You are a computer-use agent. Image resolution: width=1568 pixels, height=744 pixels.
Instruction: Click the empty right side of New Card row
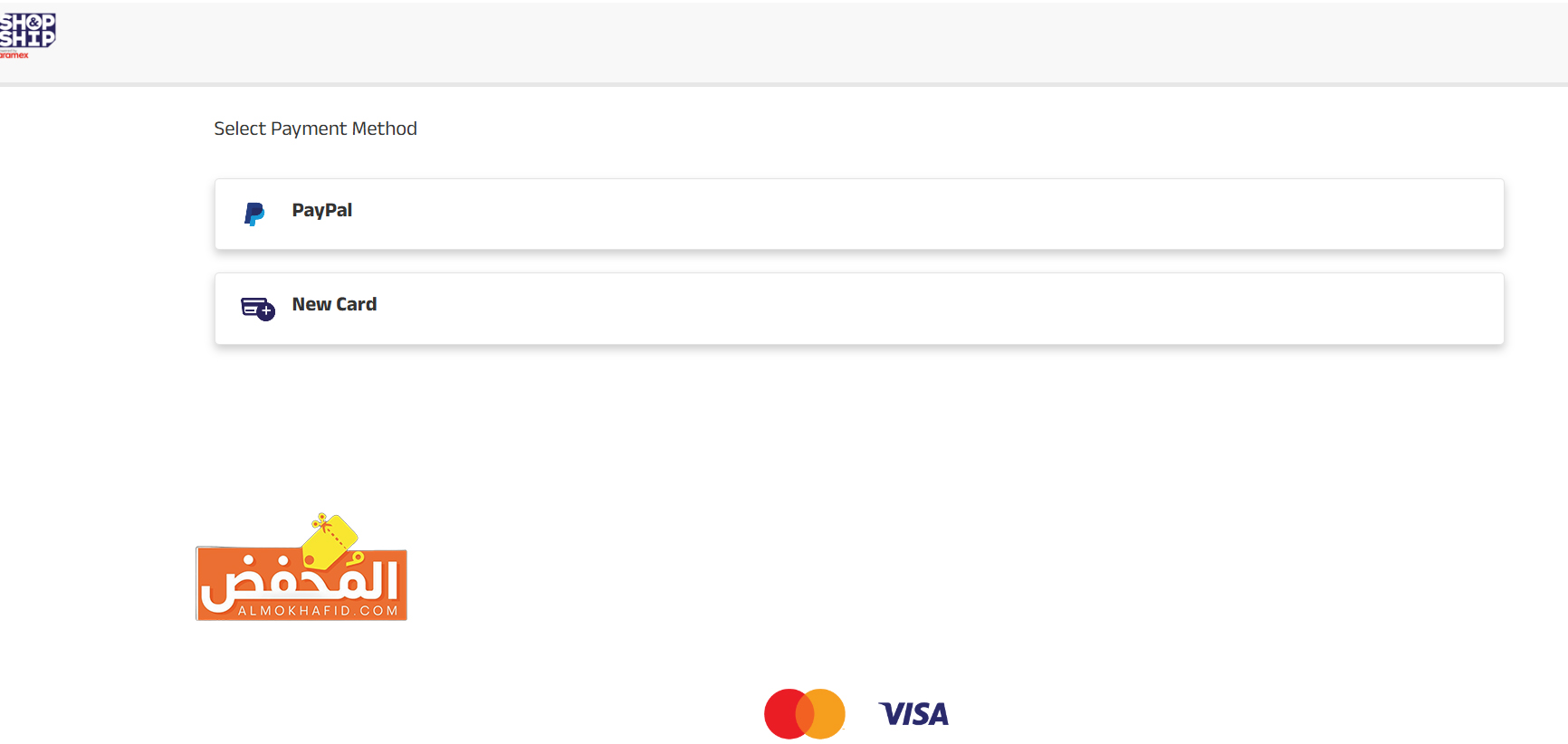(1086, 309)
